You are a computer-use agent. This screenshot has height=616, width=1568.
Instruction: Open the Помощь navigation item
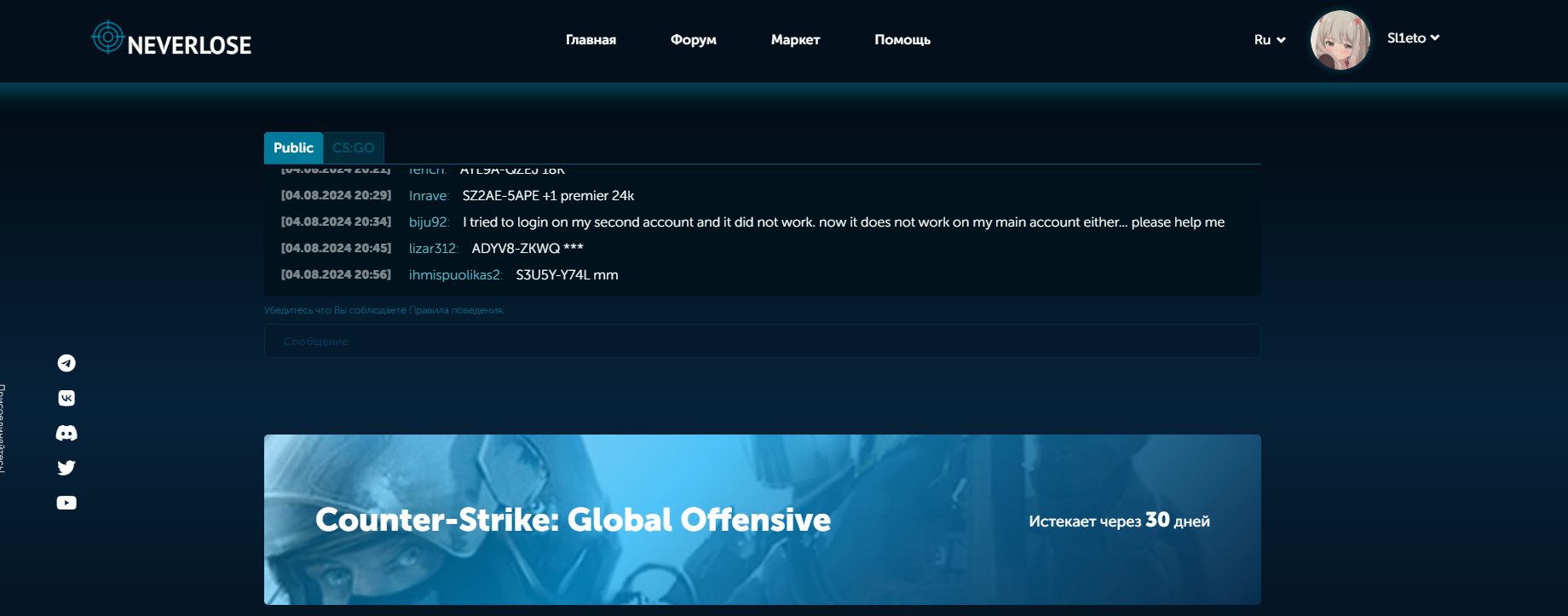[x=902, y=40]
